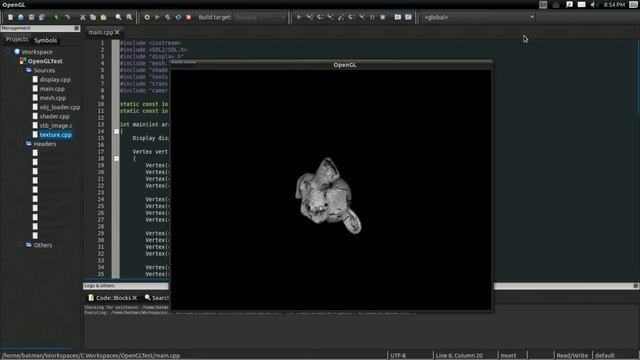Fold the code block at line 18
The image size is (640, 360).
tap(116, 158)
